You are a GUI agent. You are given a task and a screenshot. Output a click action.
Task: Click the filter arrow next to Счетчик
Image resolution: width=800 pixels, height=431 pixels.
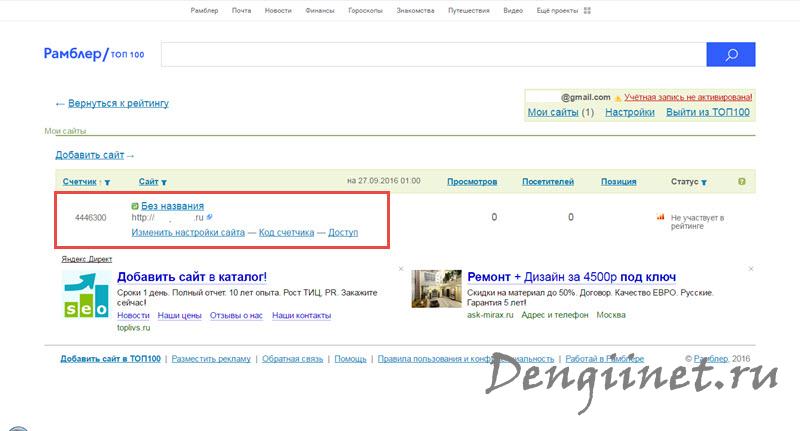(107, 182)
